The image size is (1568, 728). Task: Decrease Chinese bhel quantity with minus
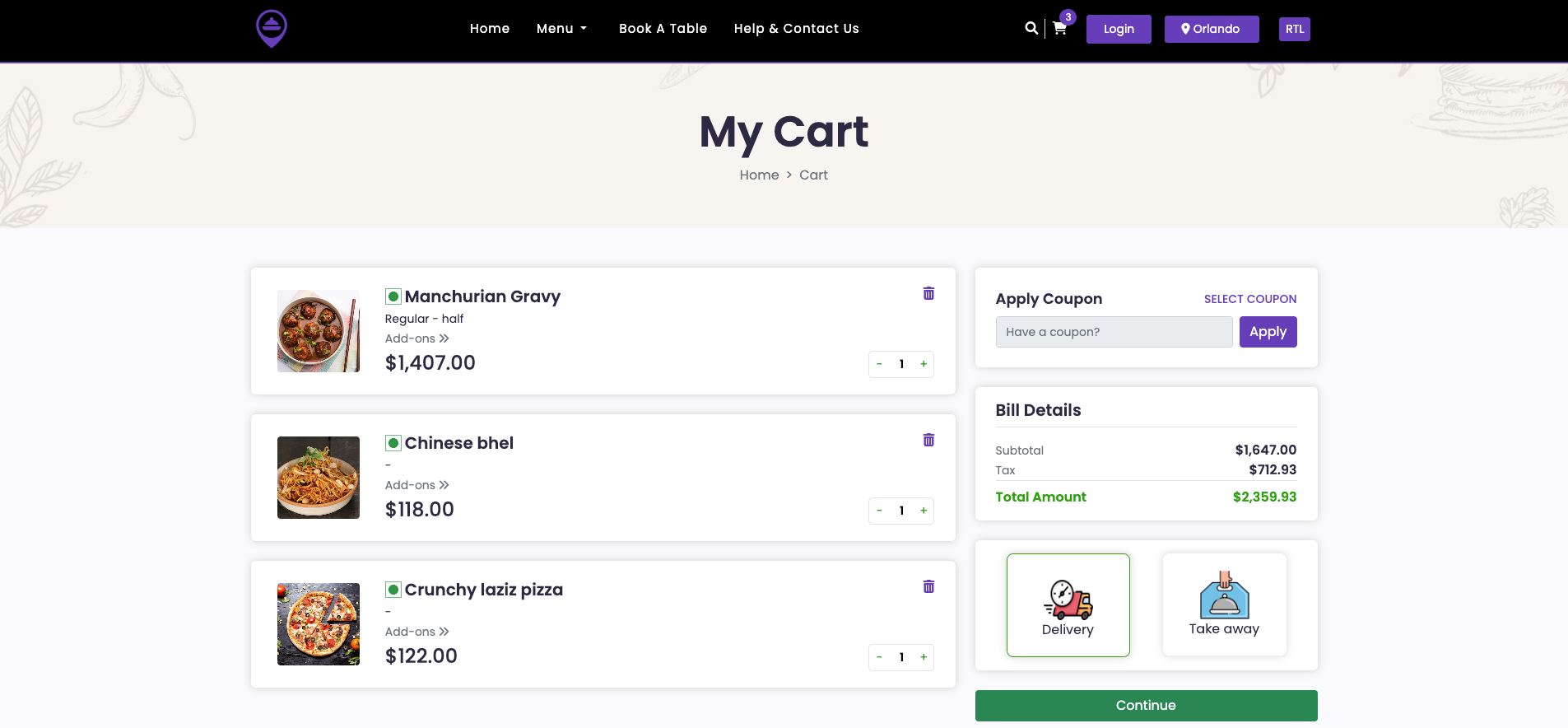click(x=879, y=511)
